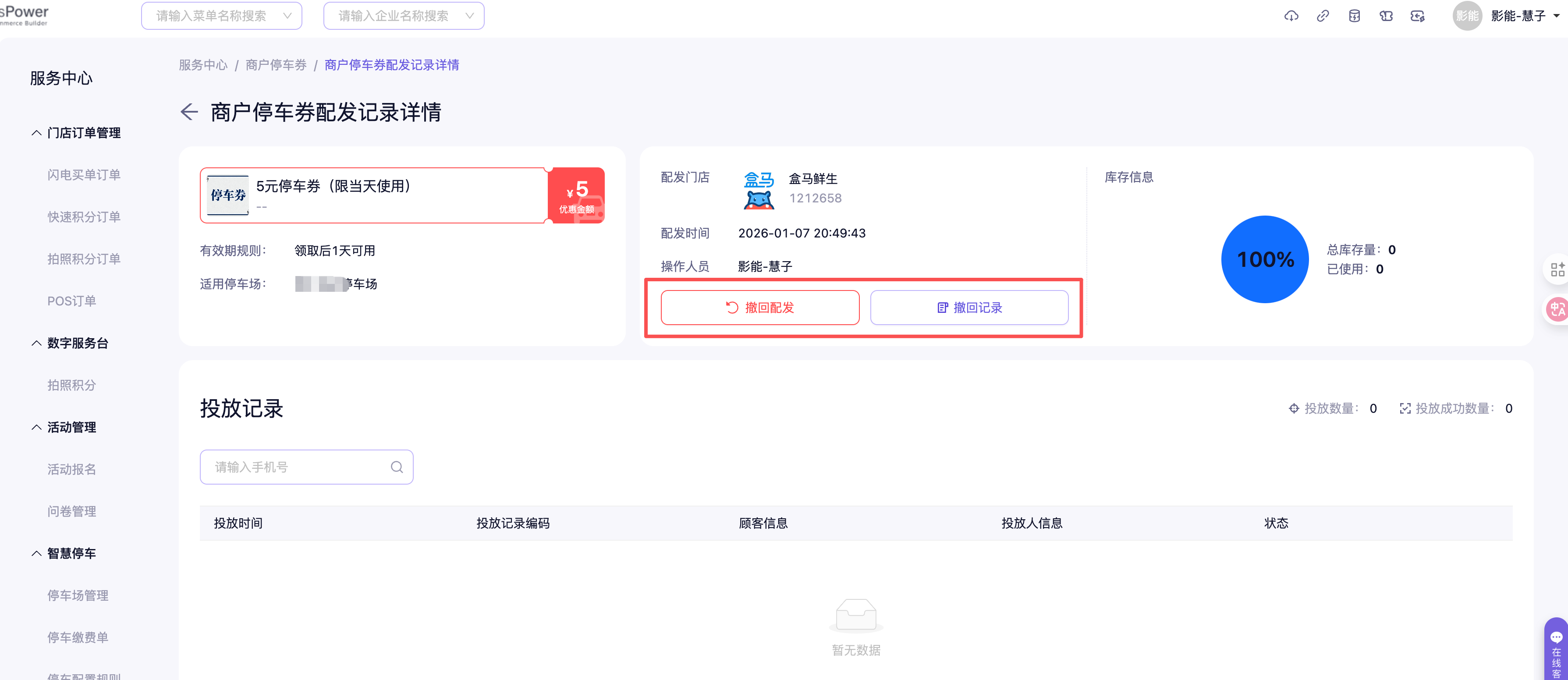Collapse the 门店订单管理 sidebar group
The width and height of the screenshot is (1568, 680).
pyautogui.click(x=36, y=133)
